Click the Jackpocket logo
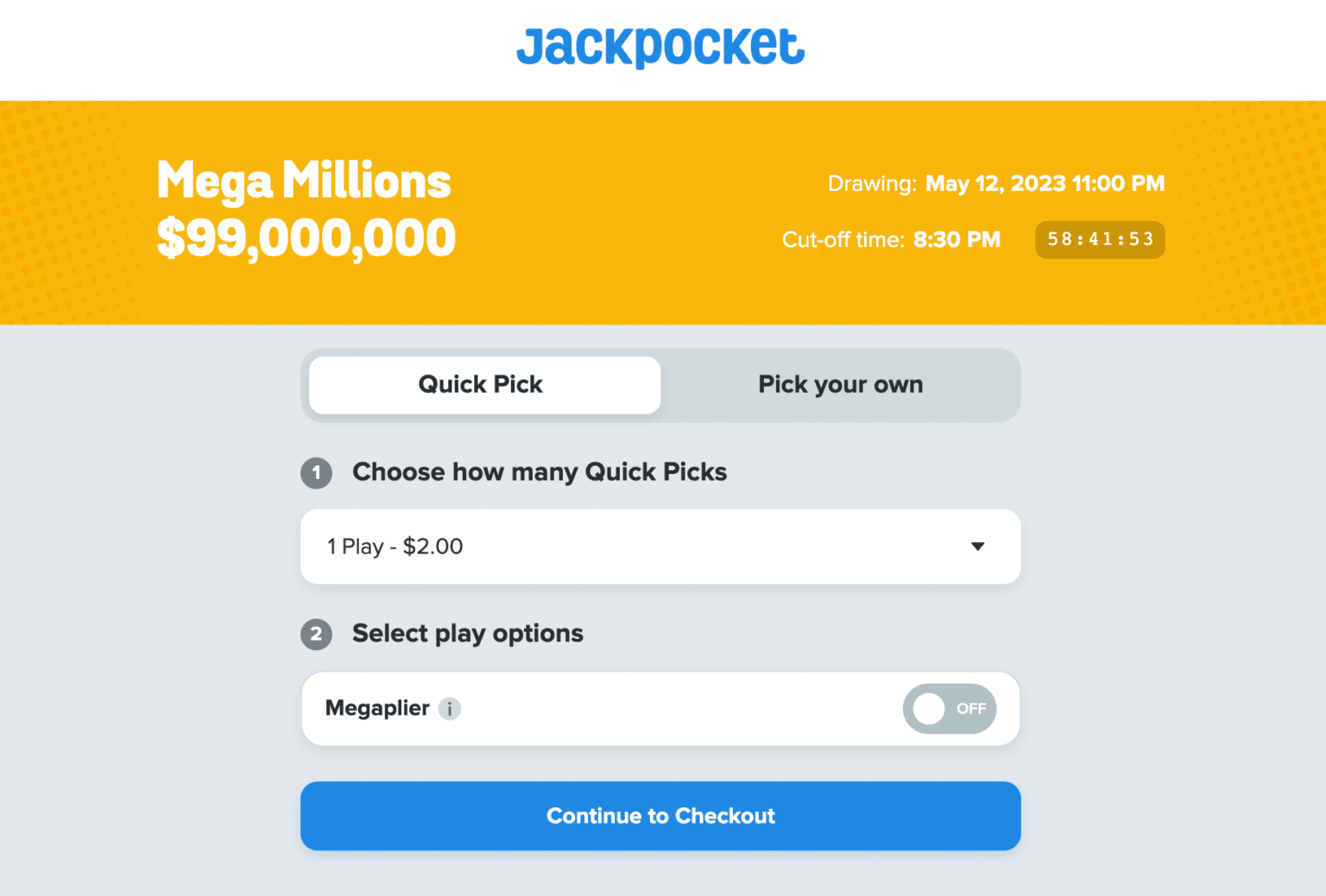 tap(660, 47)
